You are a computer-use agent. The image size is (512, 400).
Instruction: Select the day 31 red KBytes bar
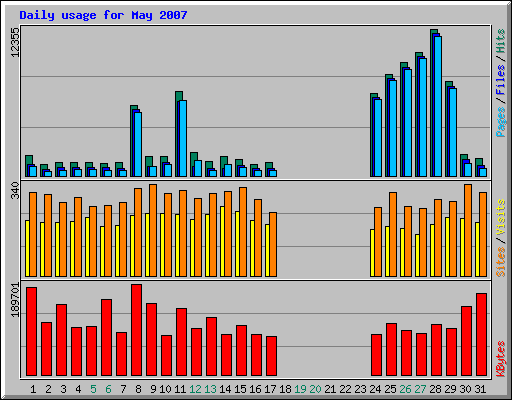[x=481, y=335]
